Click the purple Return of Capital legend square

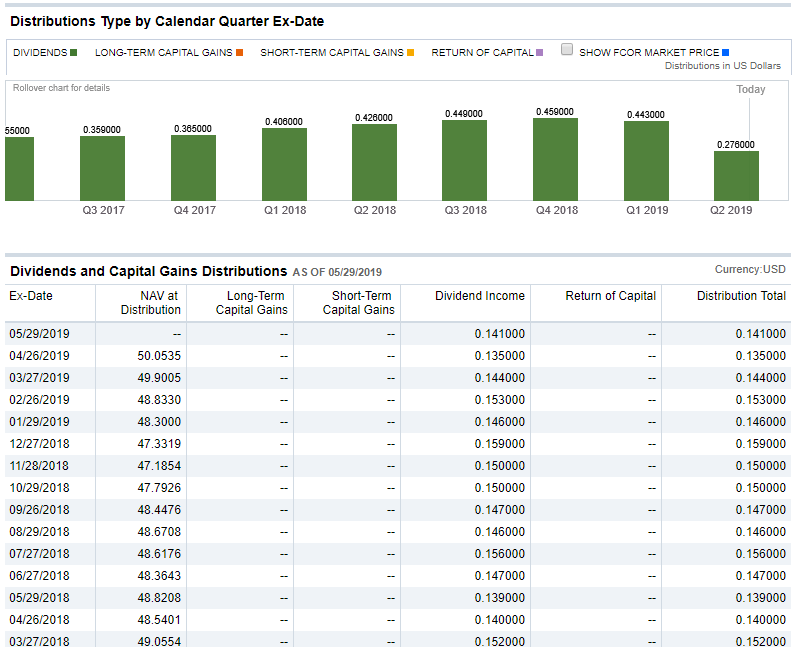540,53
